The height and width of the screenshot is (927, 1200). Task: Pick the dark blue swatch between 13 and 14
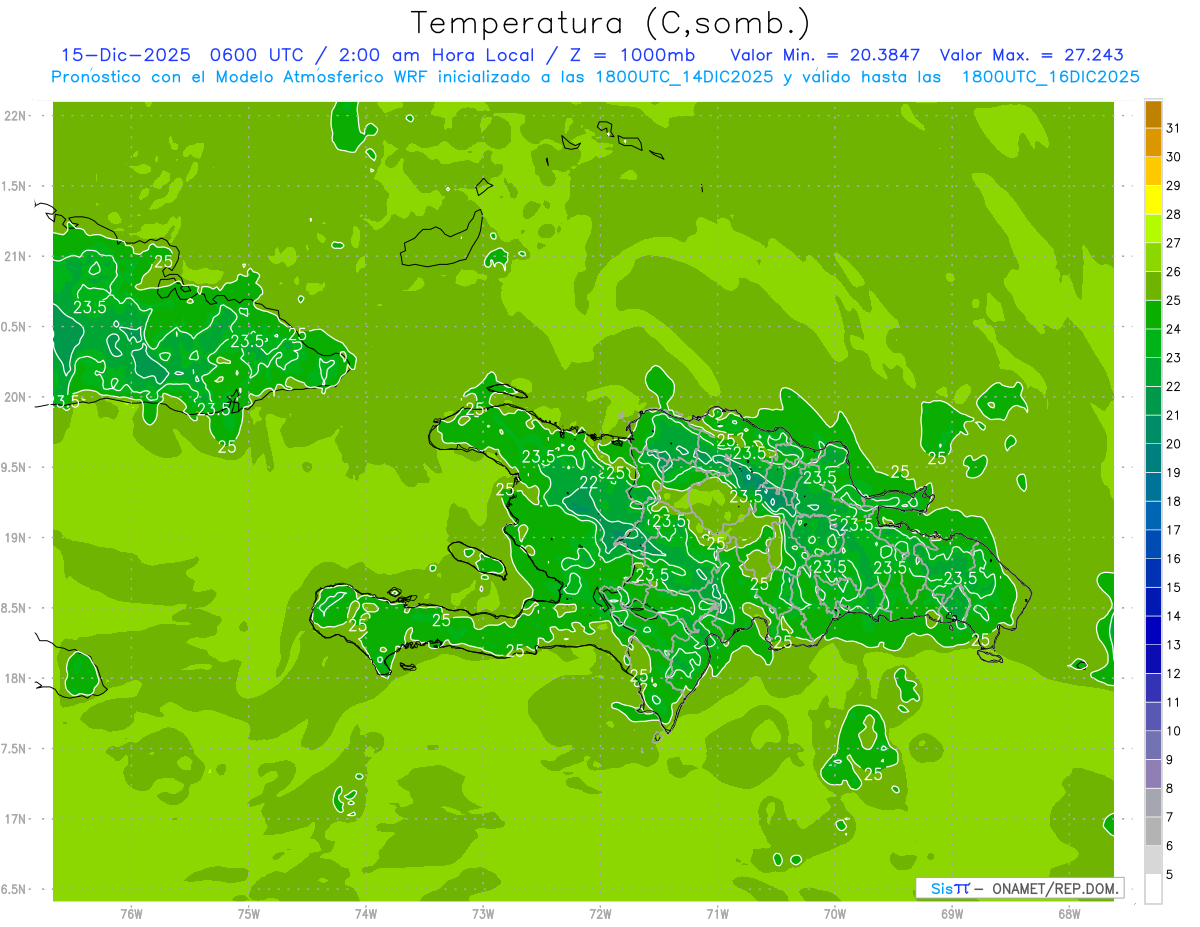coord(1153,631)
